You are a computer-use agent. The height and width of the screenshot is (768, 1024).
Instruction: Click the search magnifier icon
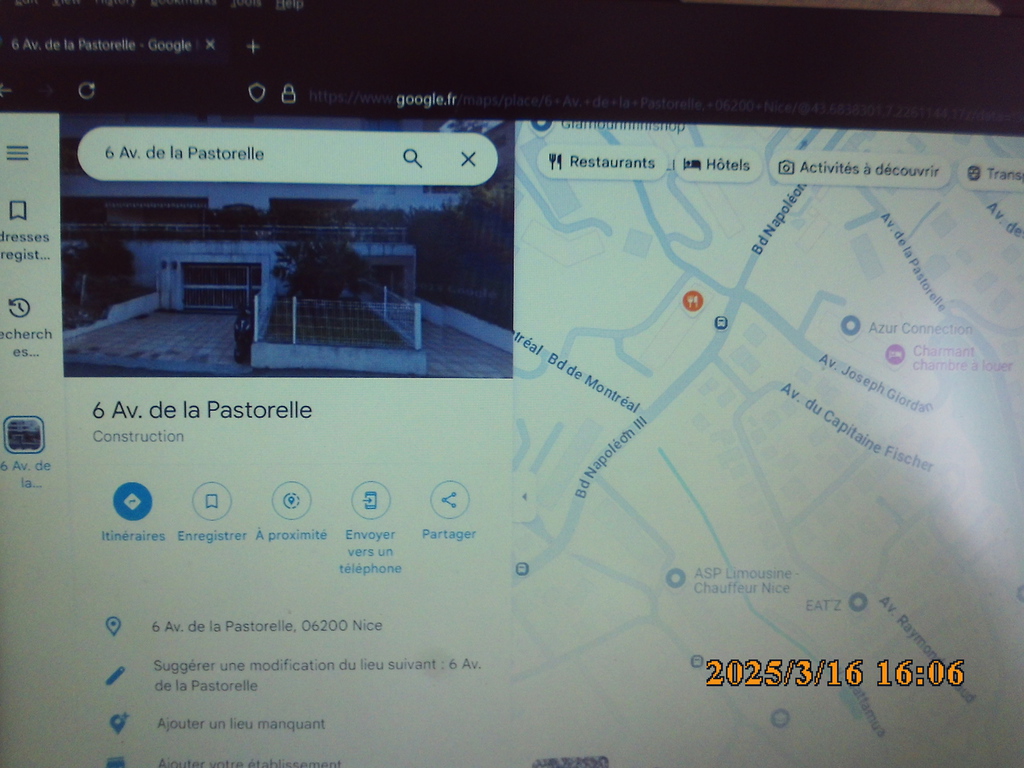click(x=412, y=158)
